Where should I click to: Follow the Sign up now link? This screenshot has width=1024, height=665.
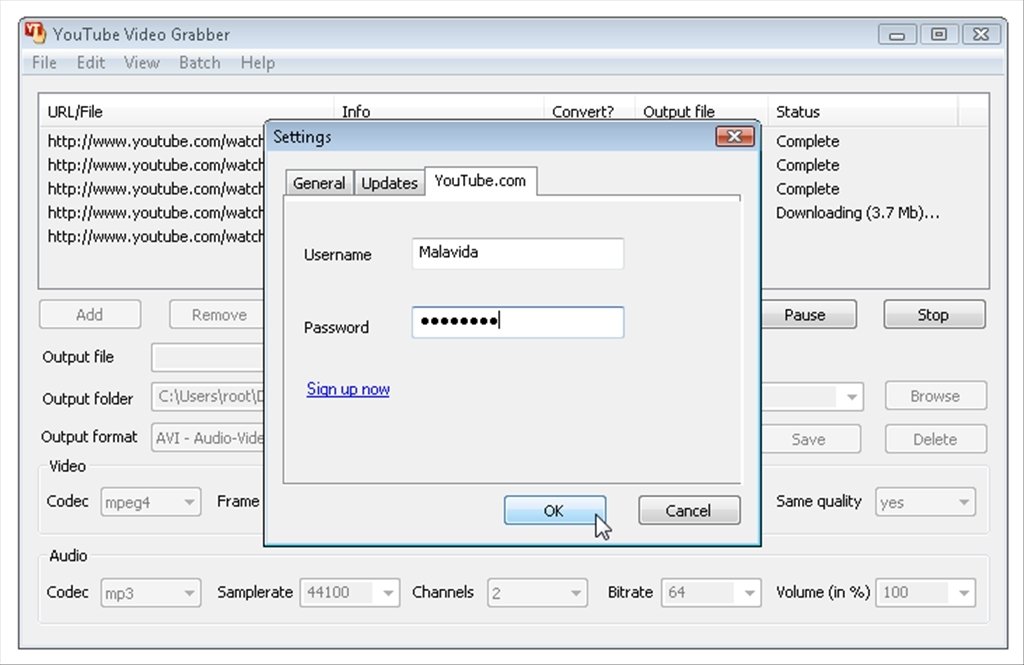[348, 389]
